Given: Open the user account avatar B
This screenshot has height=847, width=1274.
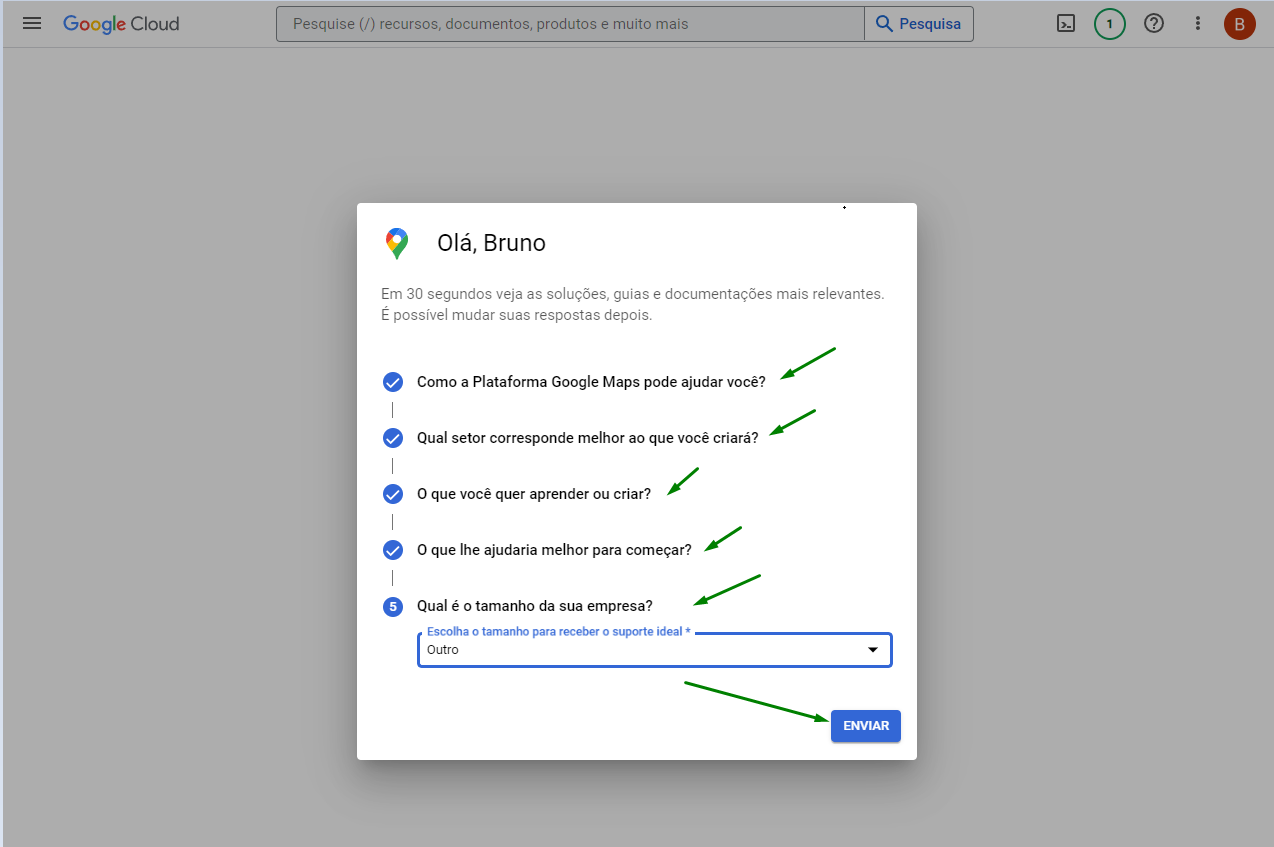Looking at the screenshot, I should pyautogui.click(x=1240, y=24).
